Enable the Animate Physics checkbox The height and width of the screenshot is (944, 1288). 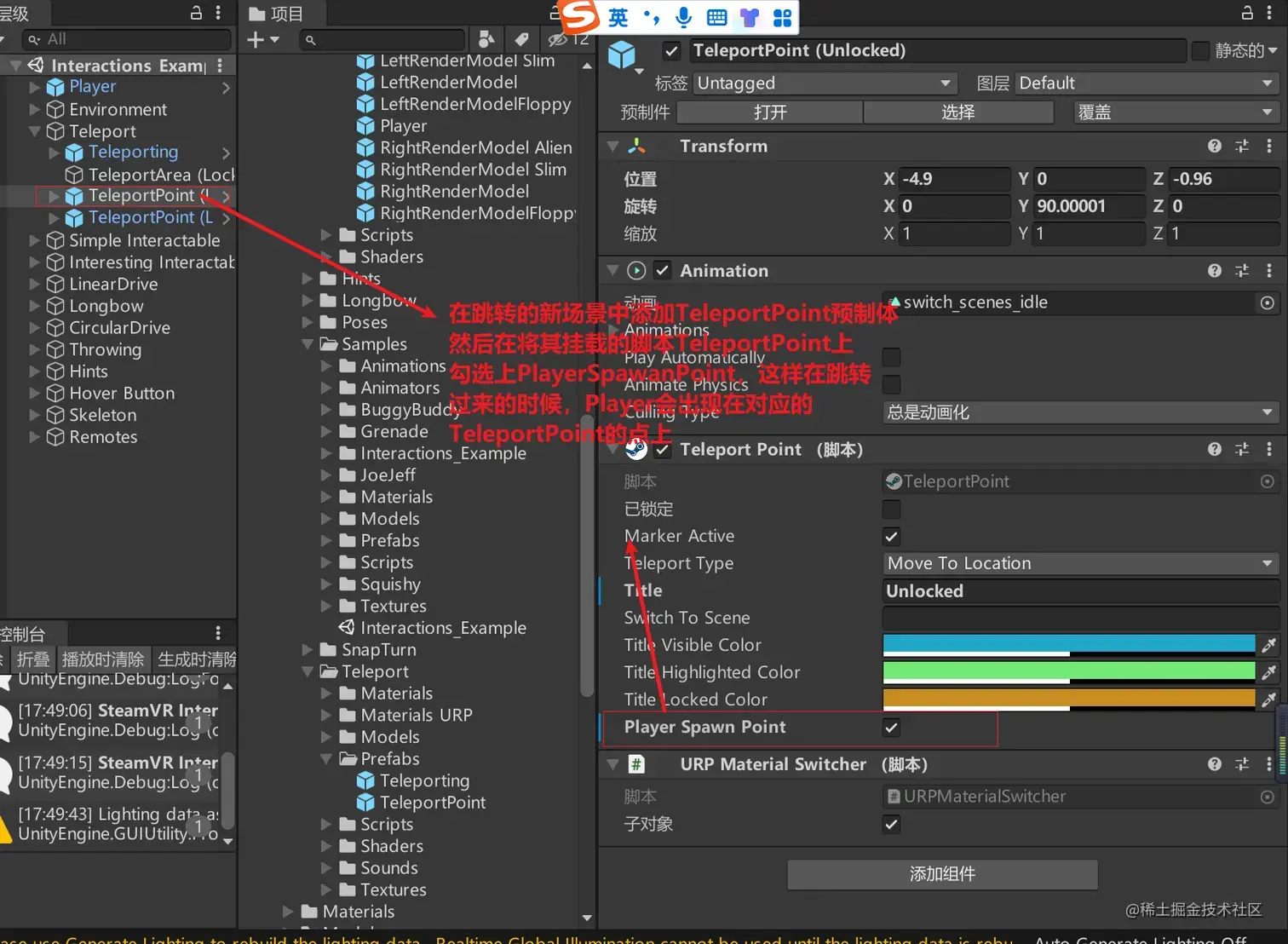pos(892,385)
